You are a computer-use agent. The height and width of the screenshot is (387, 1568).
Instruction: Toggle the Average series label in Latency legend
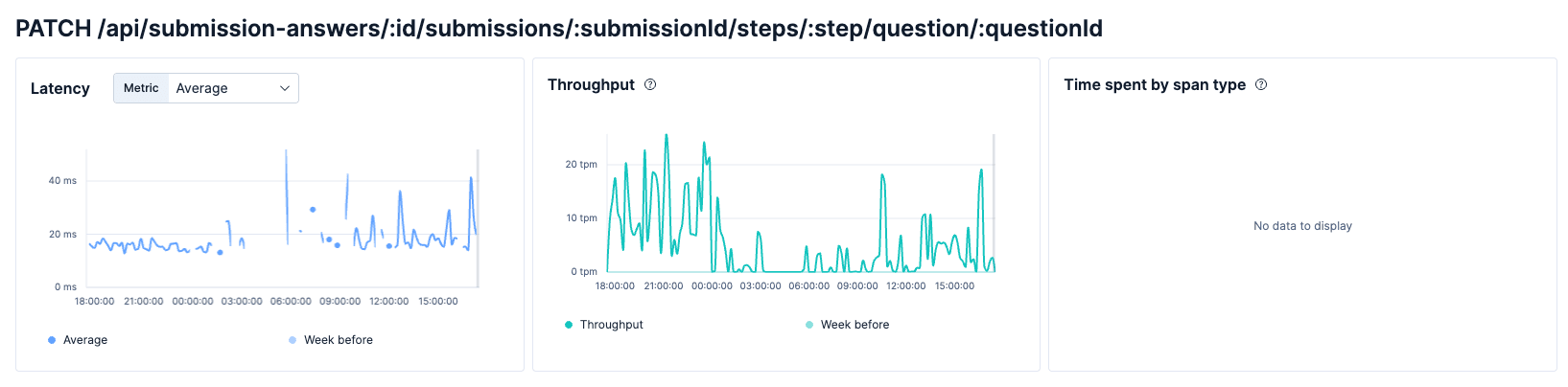(85, 340)
